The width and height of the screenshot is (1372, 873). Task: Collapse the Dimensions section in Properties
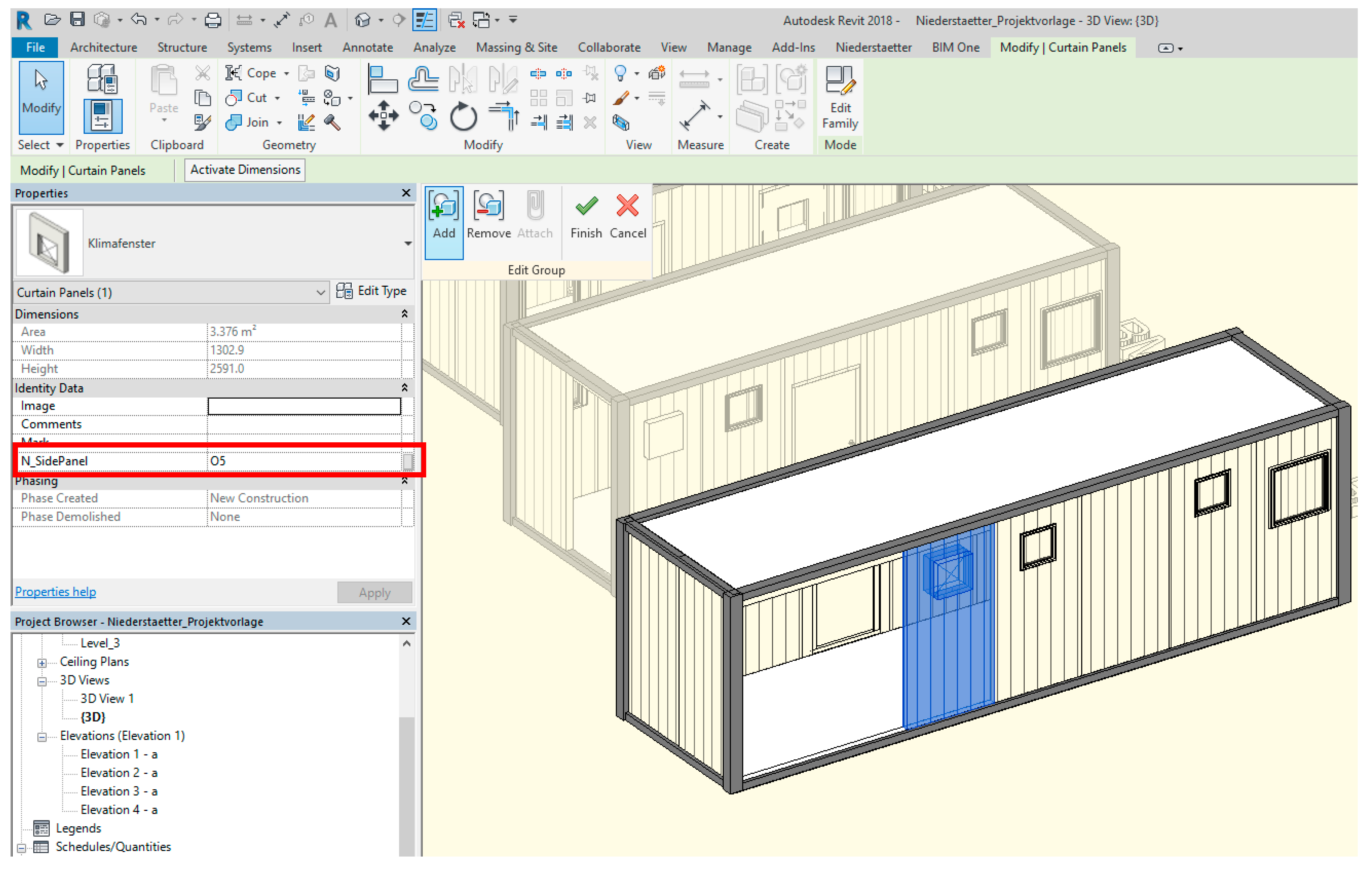click(404, 314)
